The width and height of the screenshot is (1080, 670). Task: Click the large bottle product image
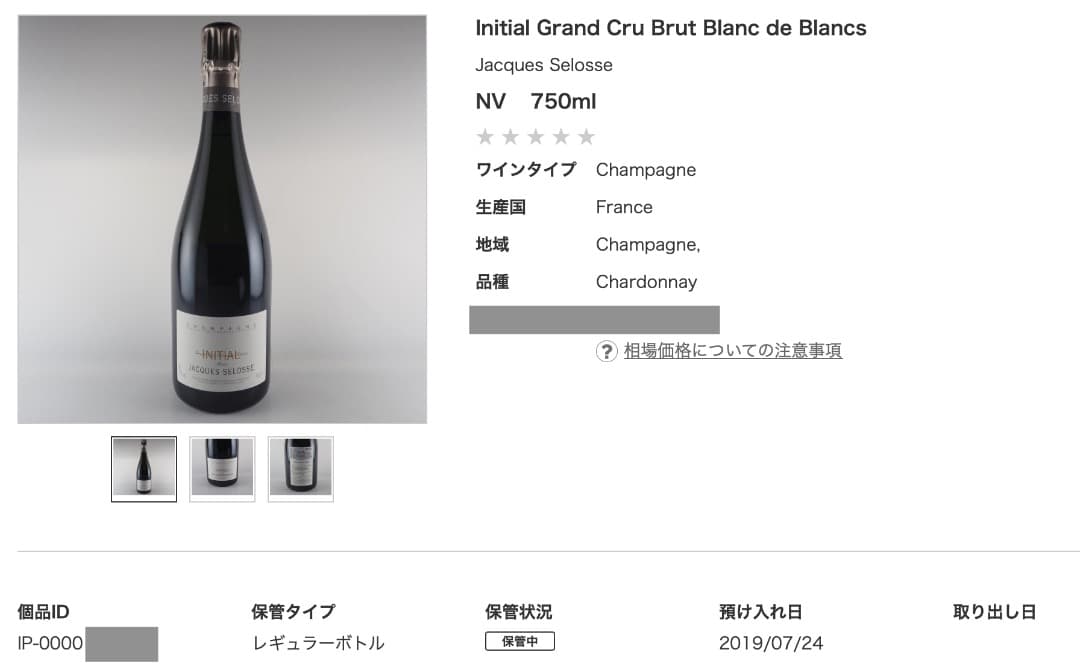(222, 219)
